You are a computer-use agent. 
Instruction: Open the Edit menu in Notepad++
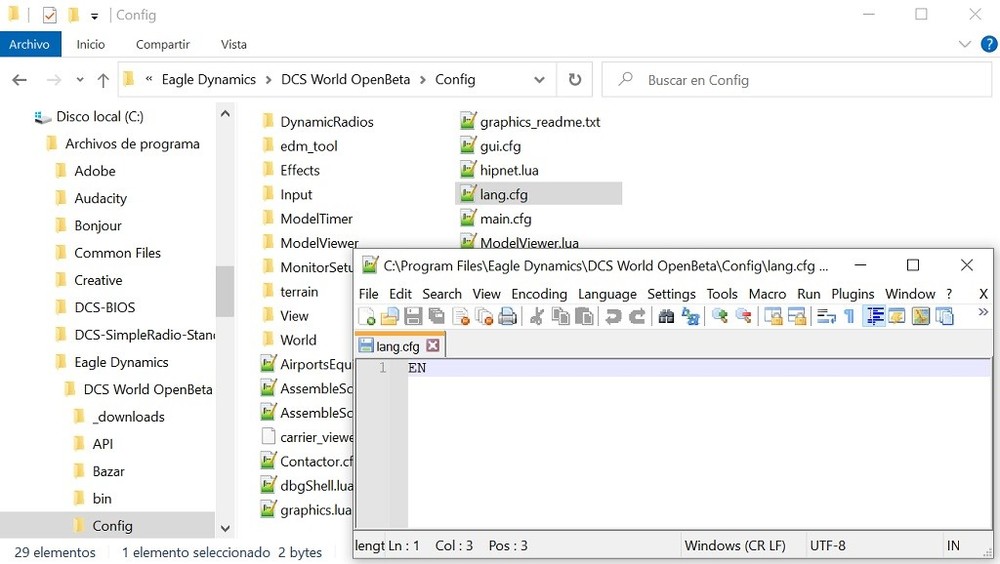click(401, 294)
